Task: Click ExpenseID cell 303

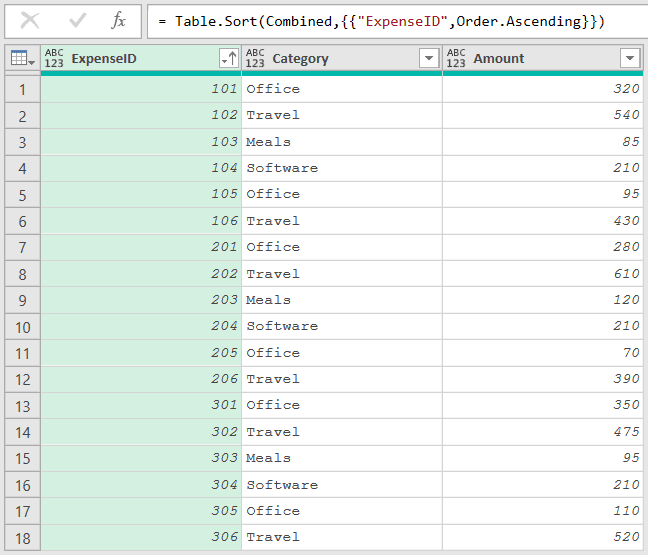Action: click(141, 459)
